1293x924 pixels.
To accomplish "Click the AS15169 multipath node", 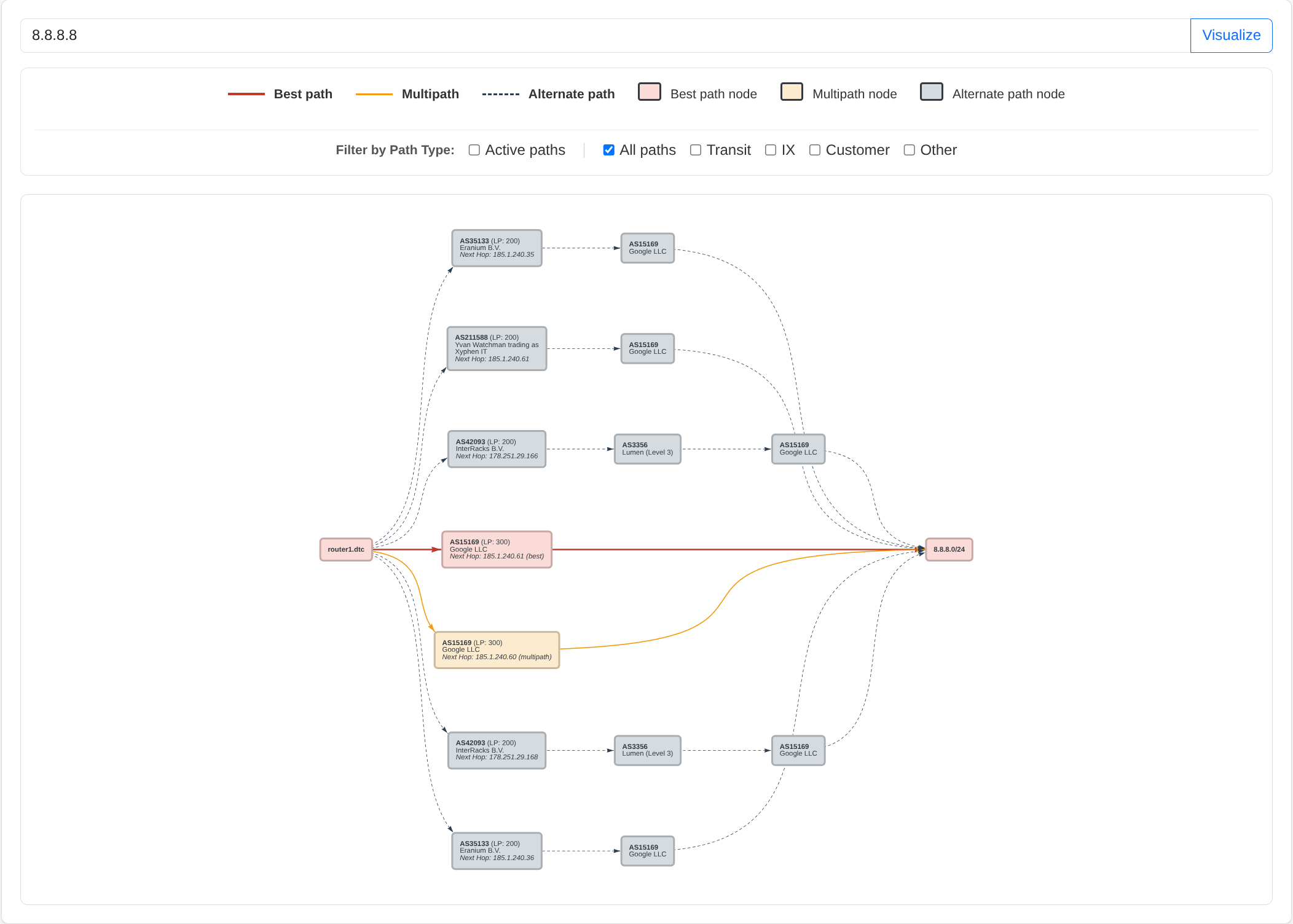I will (497, 650).
